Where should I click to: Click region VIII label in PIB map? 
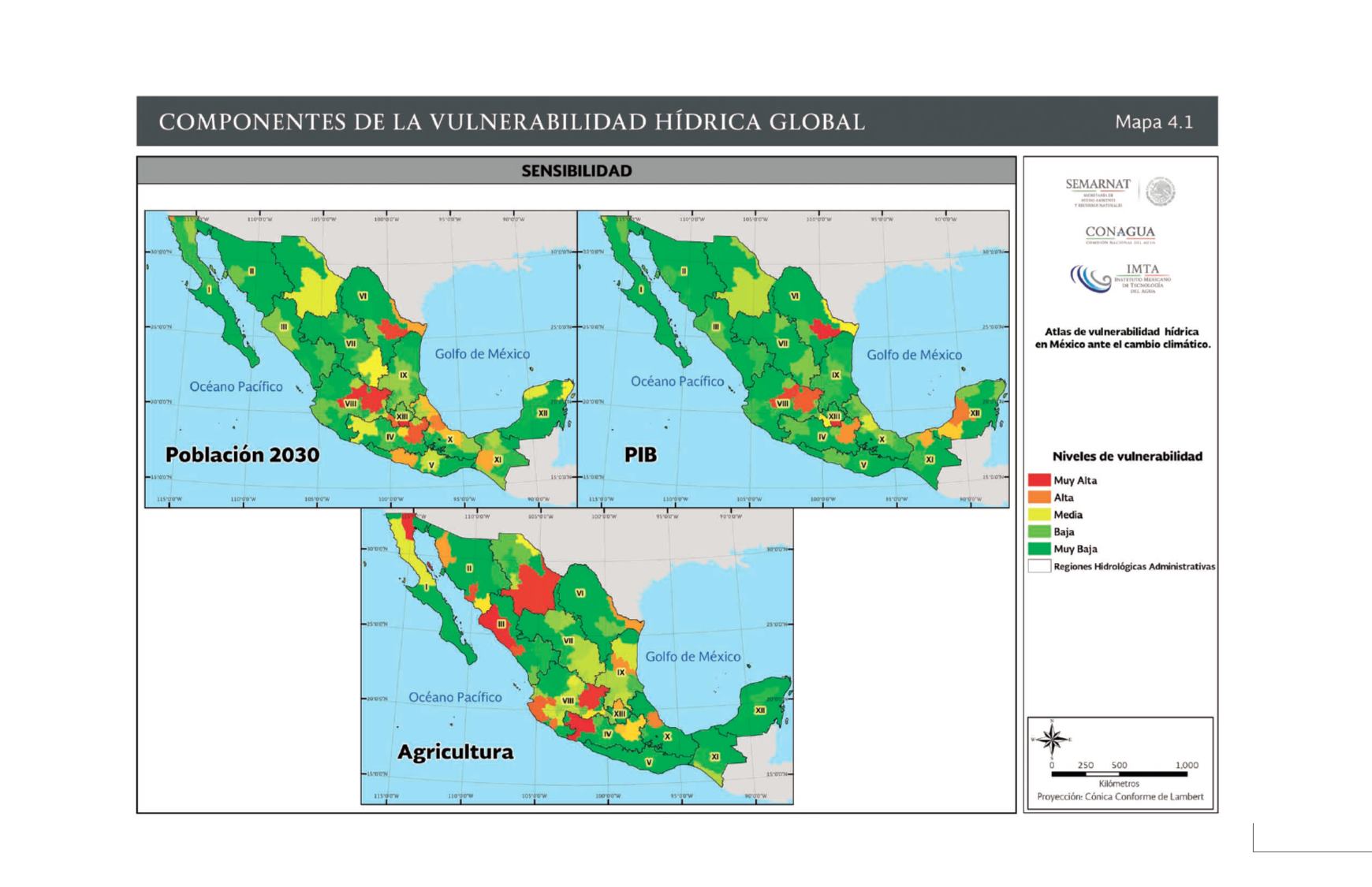(x=783, y=403)
